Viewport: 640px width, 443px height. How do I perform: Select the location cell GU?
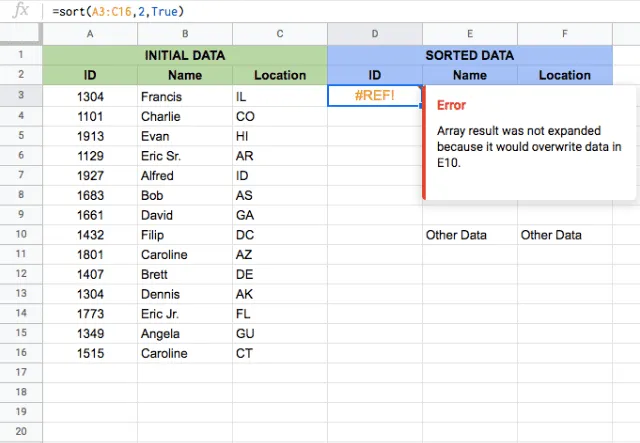tap(280, 333)
